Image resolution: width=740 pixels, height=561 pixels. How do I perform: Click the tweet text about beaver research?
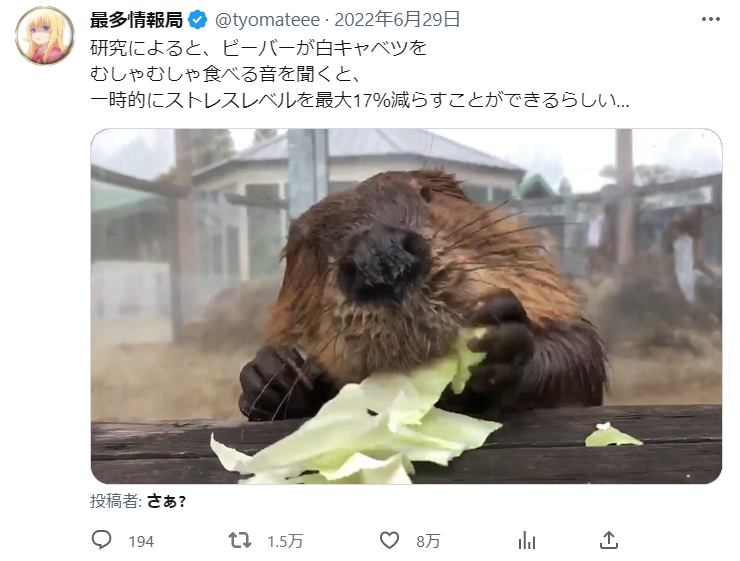[359, 74]
